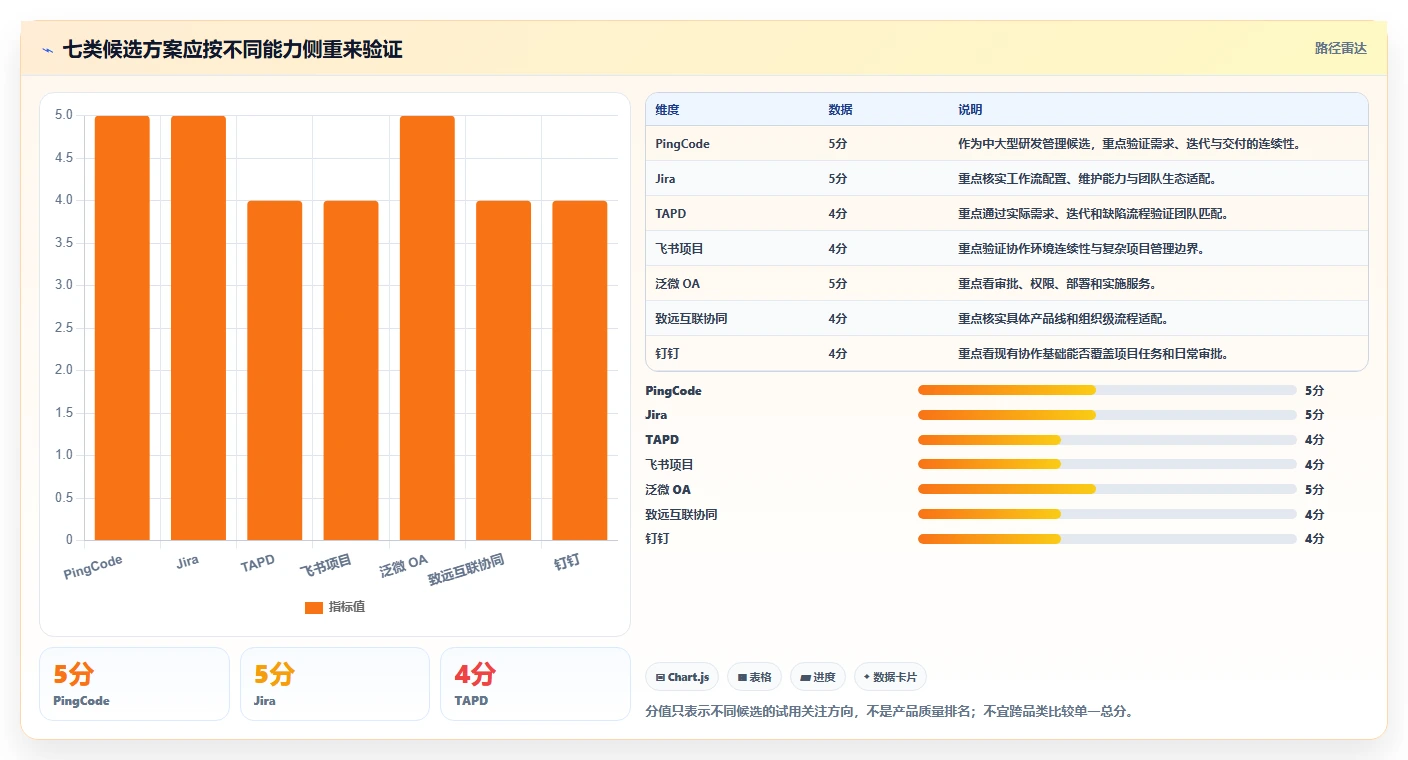Click the 泛微 OA progress bar

[x=1107, y=489]
